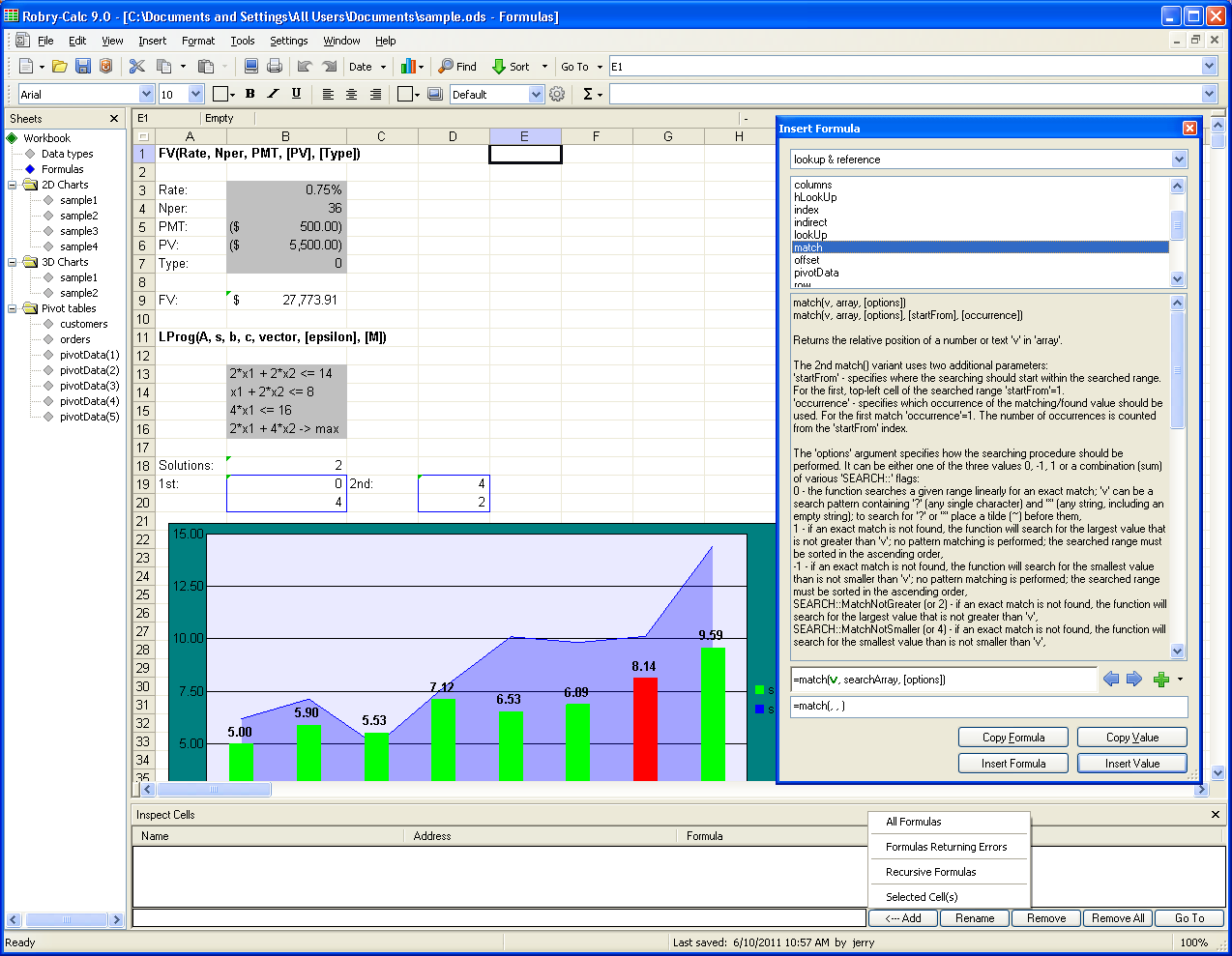The width and height of the screenshot is (1232, 956).
Task: Open the 'lookup & reference' category dropdown
Action: 1179,159
